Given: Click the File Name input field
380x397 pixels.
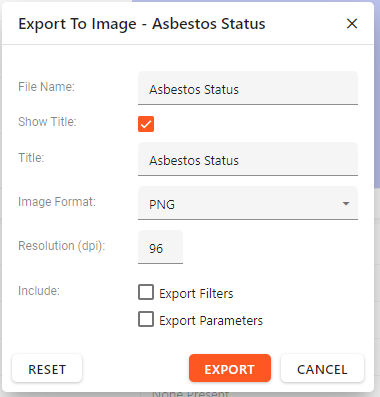Looking at the screenshot, I should [x=248, y=88].
